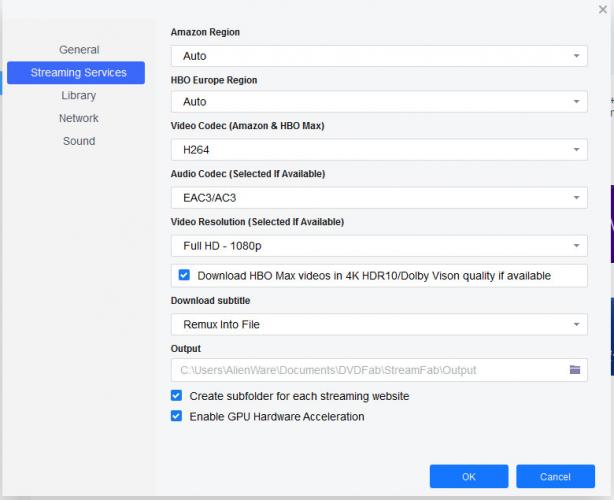614x500 pixels.
Task: Click the Amazon Region dropdown arrow
Action: (x=577, y=56)
